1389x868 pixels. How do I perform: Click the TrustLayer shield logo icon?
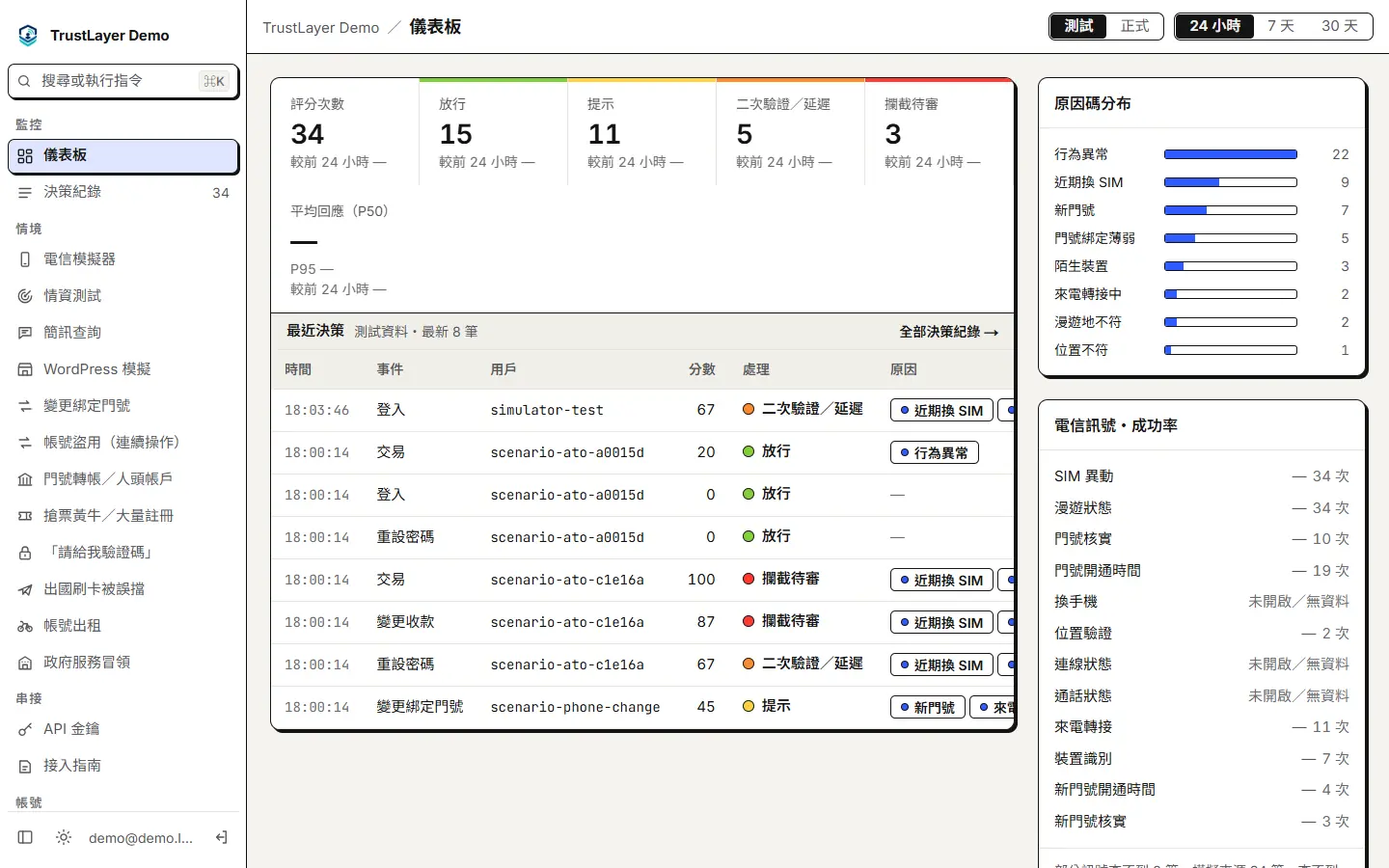pos(28,36)
